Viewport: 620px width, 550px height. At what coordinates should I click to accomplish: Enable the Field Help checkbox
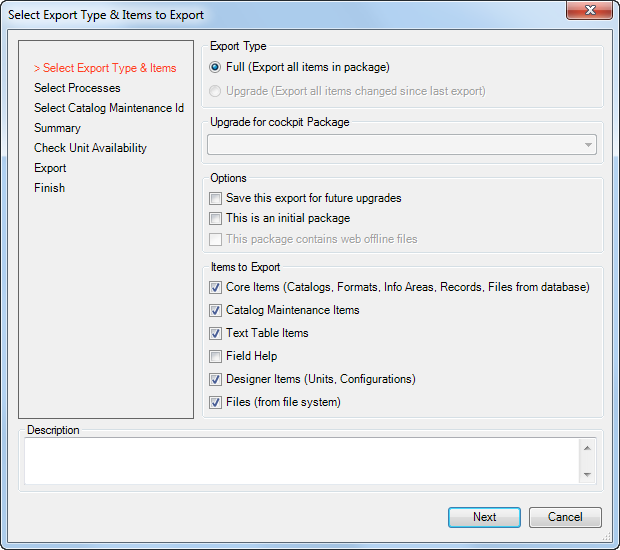[x=215, y=356]
